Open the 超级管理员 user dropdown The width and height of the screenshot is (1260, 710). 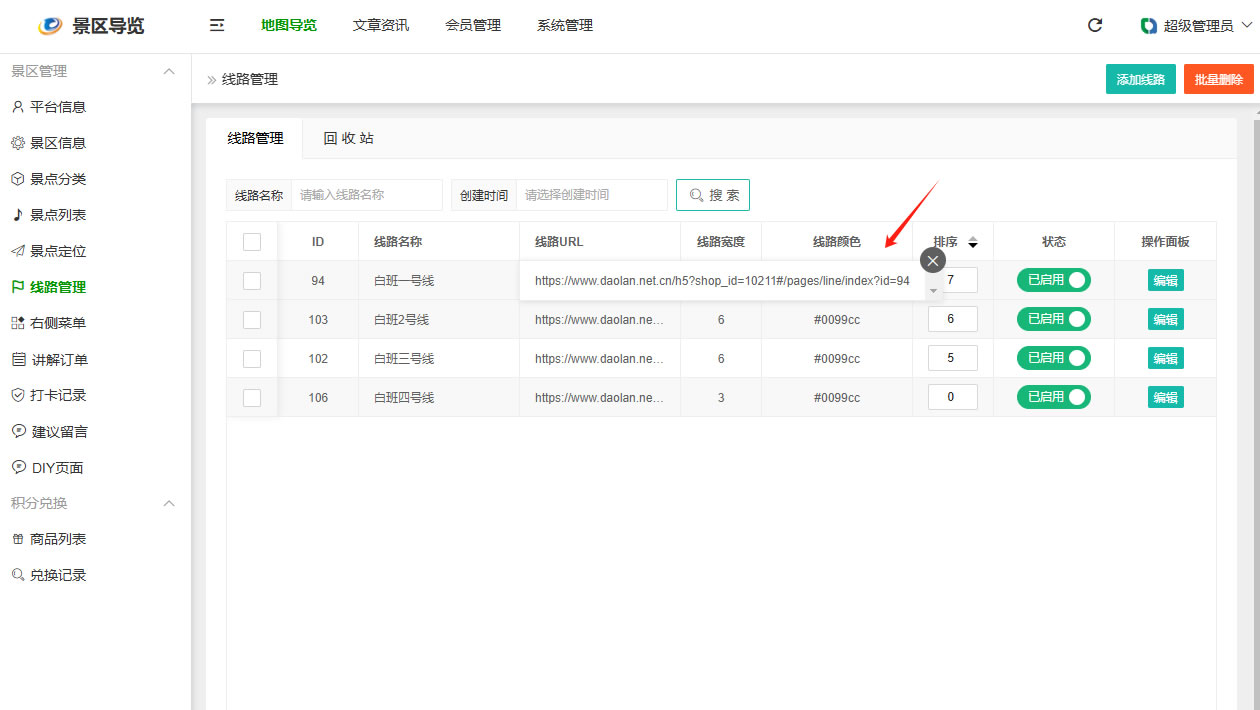pos(1196,26)
